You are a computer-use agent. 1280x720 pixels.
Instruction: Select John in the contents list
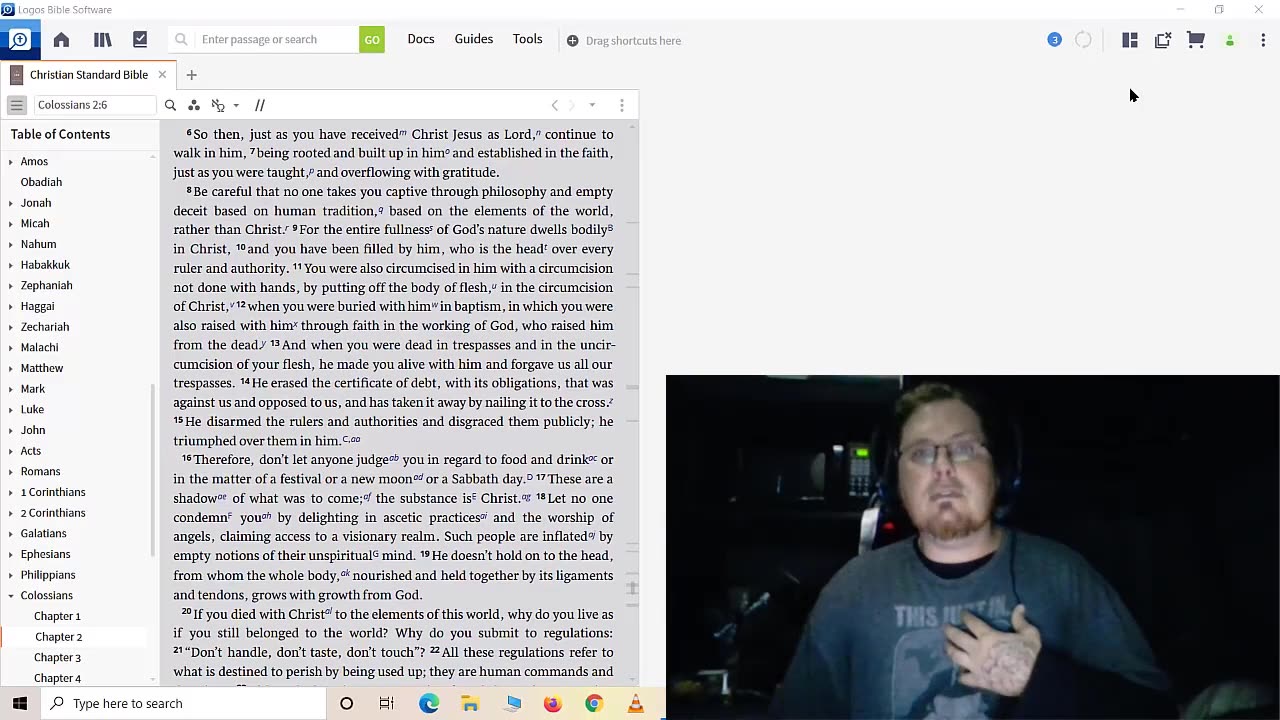[x=33, y=430]
